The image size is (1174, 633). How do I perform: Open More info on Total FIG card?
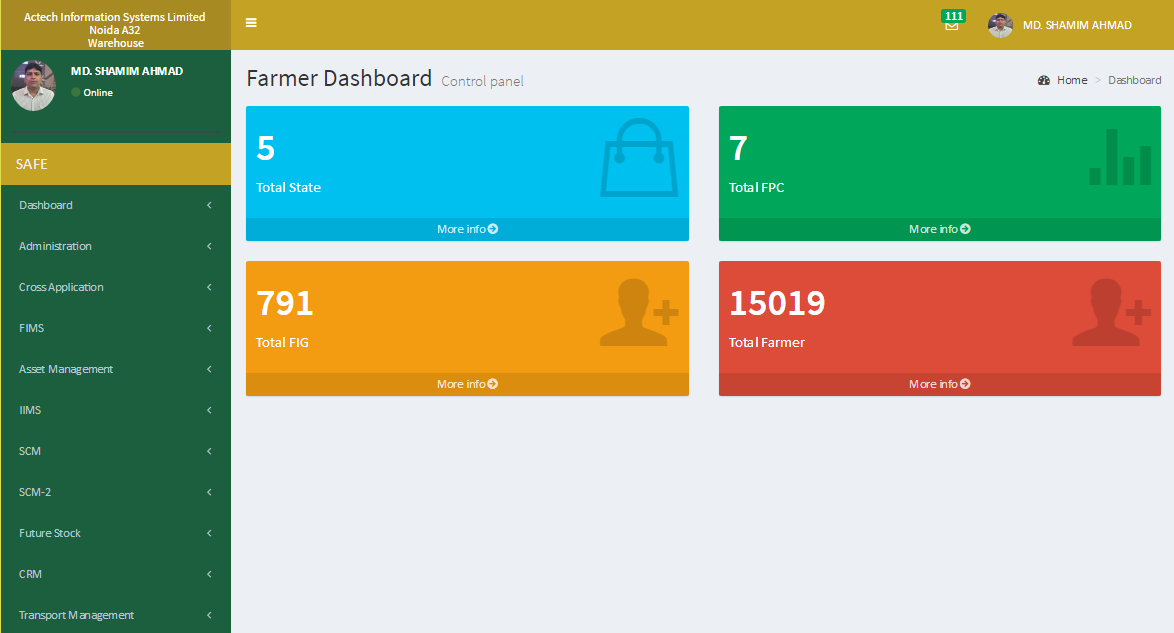[x=467, y=384]
